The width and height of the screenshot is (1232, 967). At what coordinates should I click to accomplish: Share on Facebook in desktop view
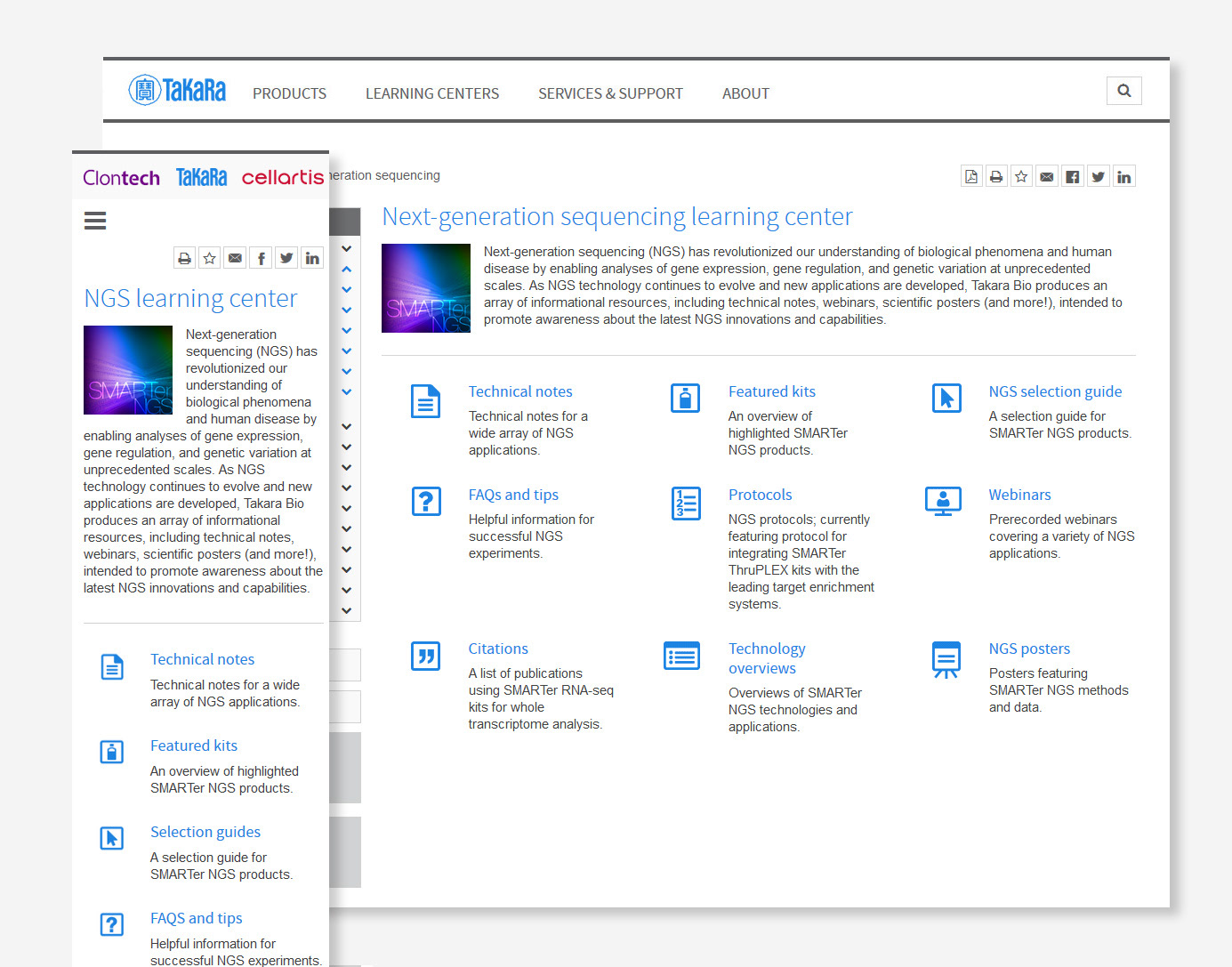tap(1073, 177)
